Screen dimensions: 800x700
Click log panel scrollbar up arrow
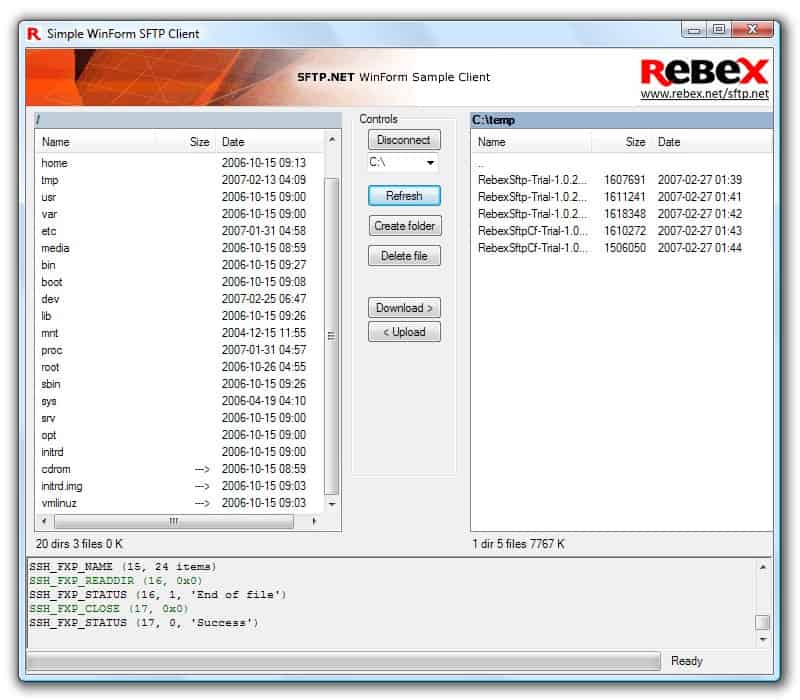click(763, 567)
